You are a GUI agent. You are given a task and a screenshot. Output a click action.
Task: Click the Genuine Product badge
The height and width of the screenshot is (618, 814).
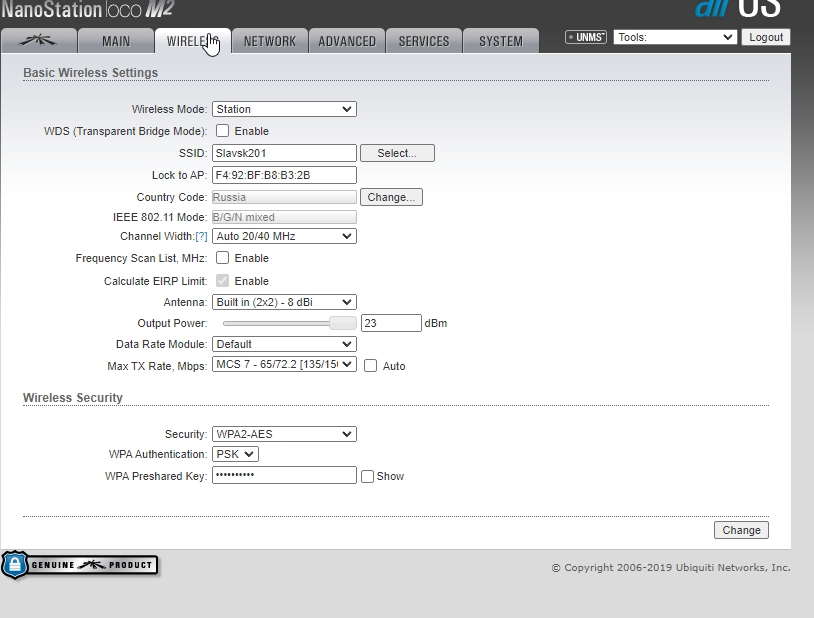coord(80,565)
